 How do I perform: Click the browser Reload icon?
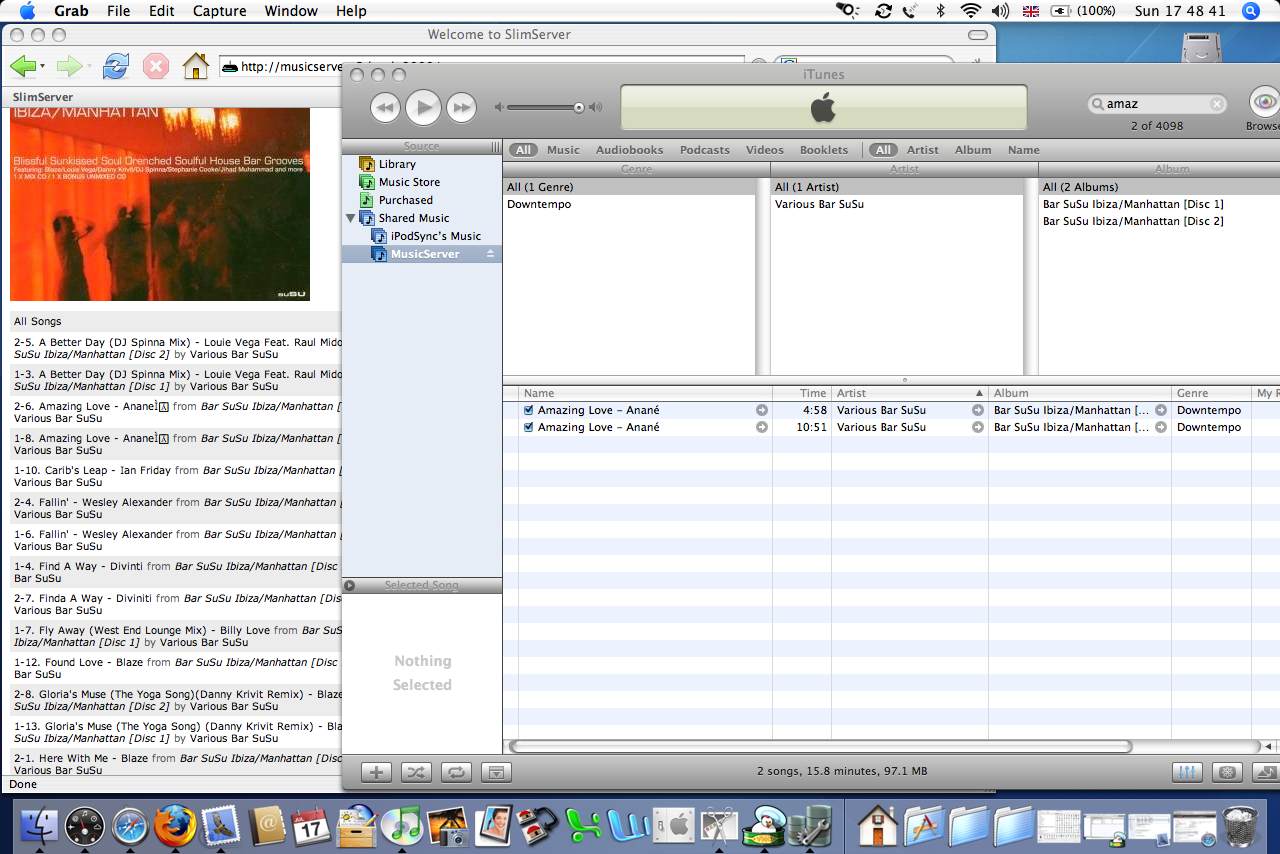(x=116, y=67)
